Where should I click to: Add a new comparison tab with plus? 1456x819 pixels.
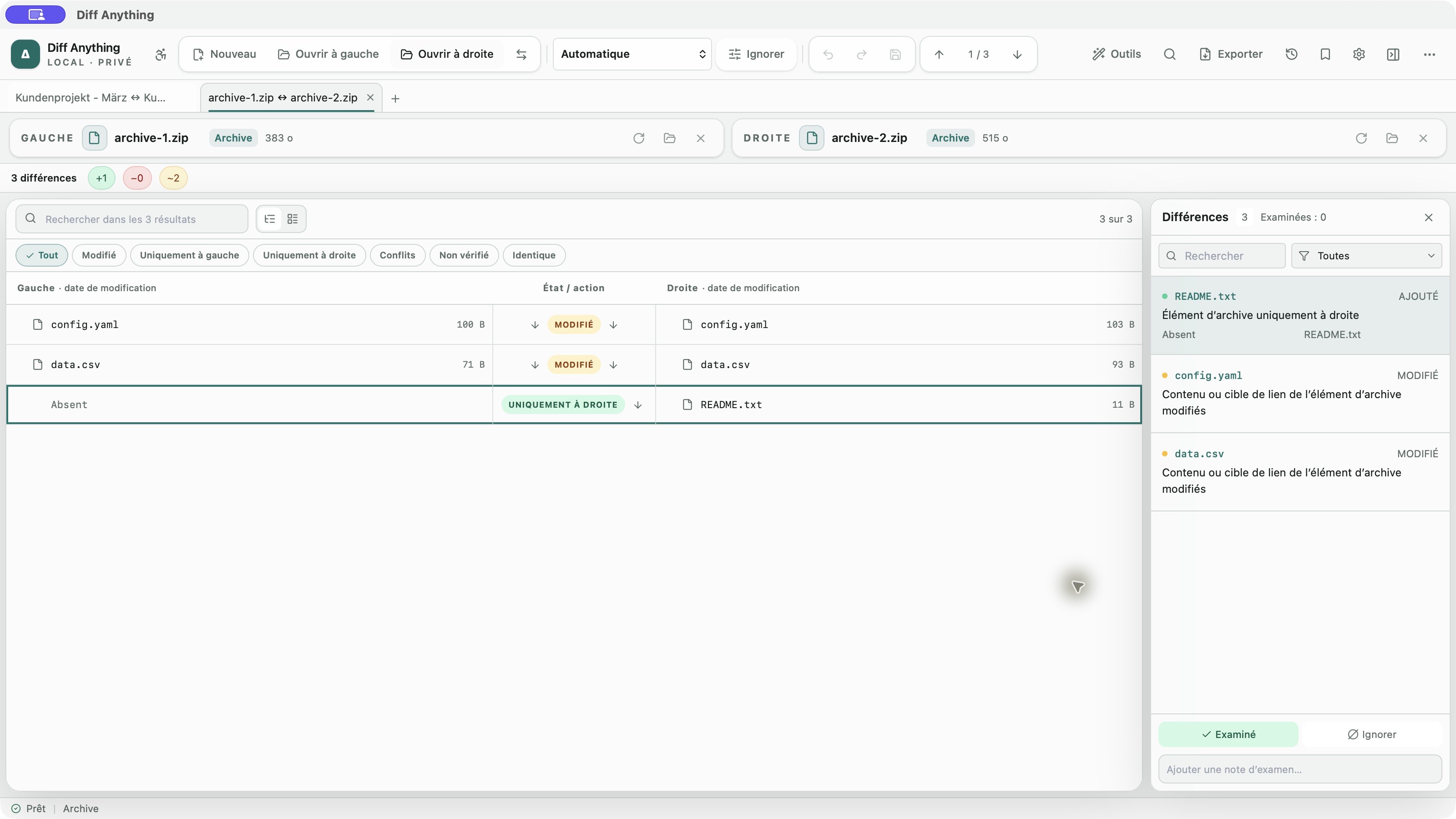[395, 98]
